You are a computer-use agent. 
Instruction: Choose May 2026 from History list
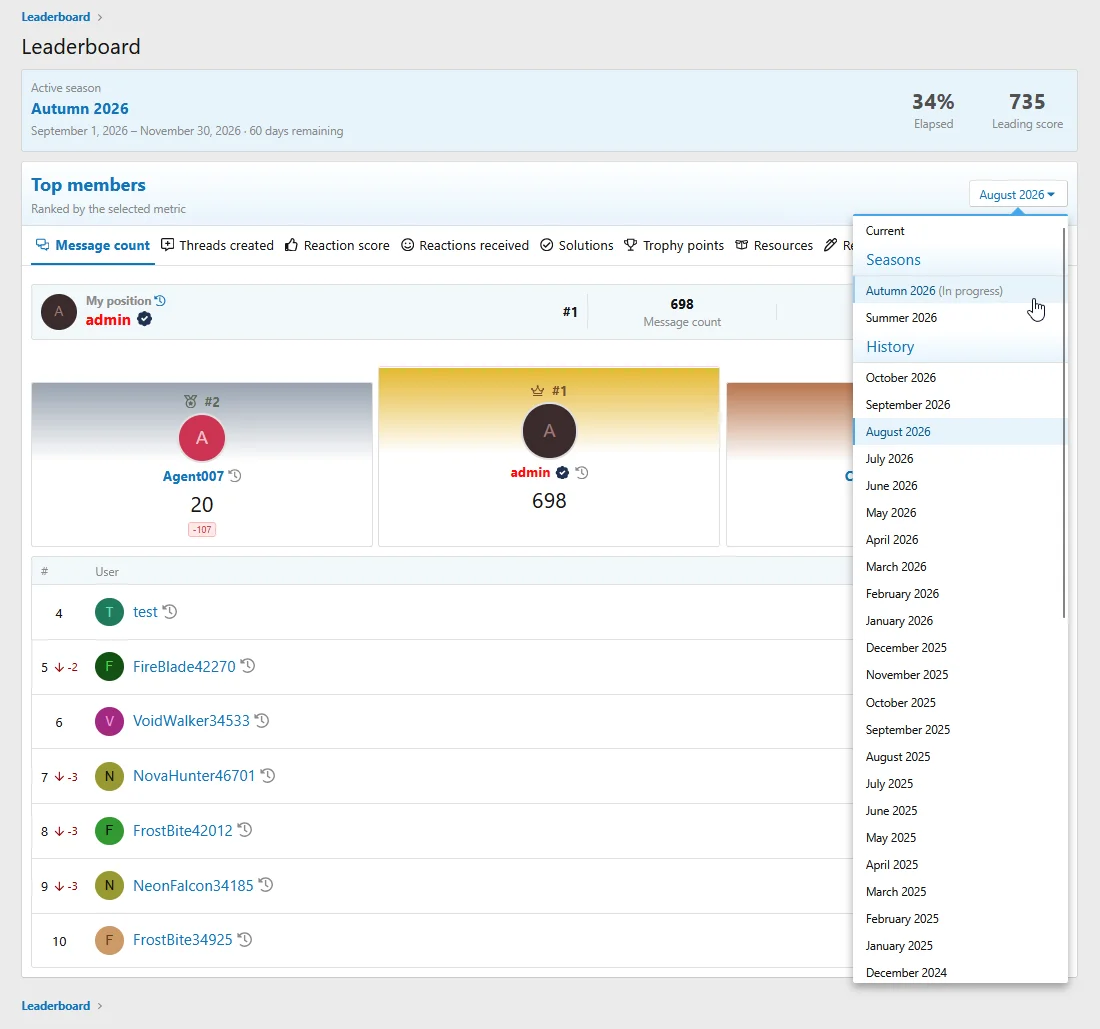coord(958,513)
